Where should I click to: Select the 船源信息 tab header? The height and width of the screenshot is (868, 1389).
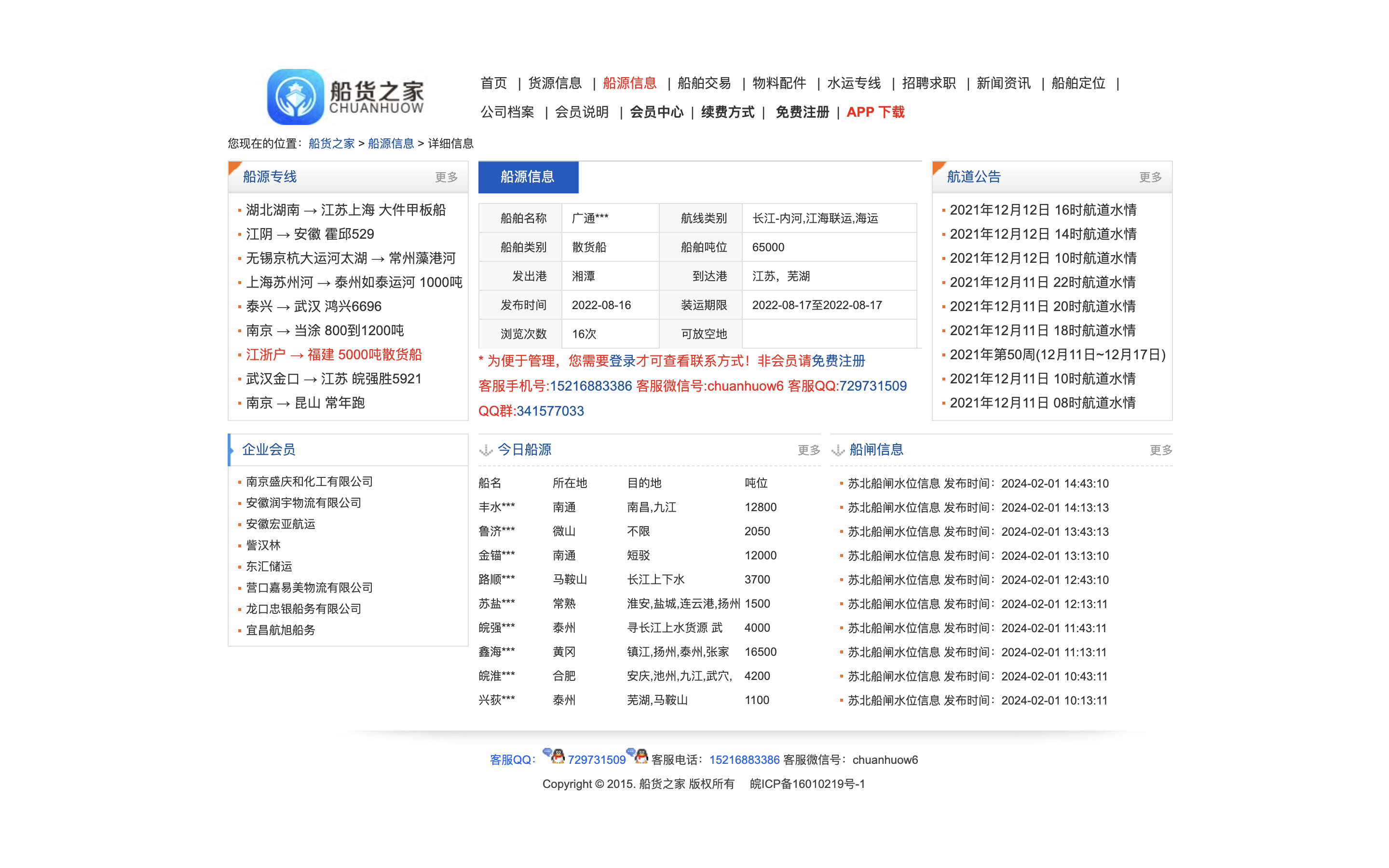click(528, 177)
